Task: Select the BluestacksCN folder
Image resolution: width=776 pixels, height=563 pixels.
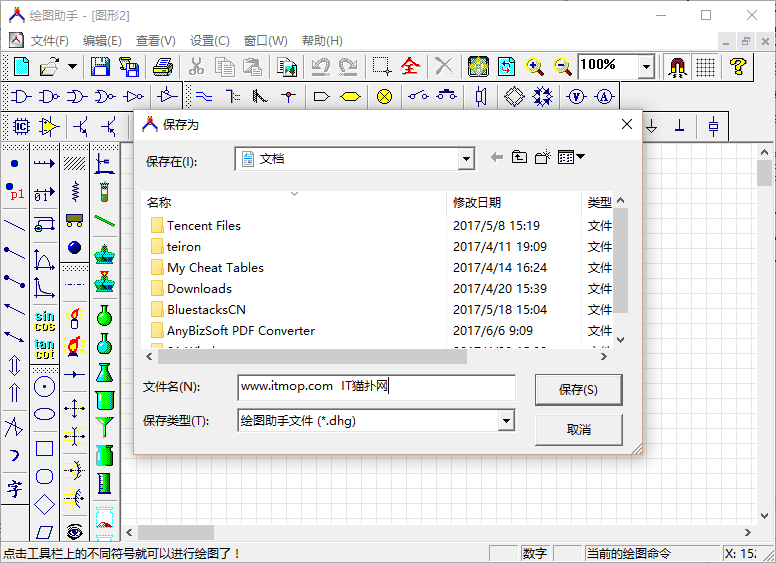Action: [x=198, y=310]
